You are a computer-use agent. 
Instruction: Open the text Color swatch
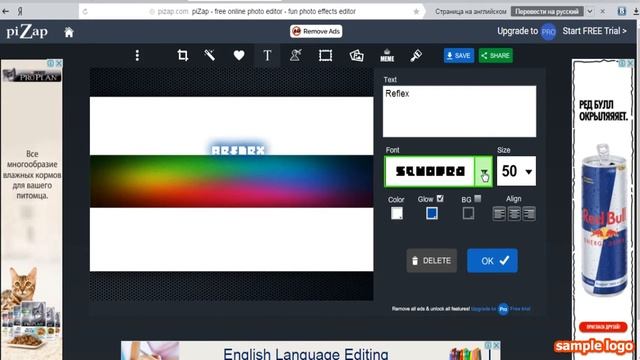[397, 213]
